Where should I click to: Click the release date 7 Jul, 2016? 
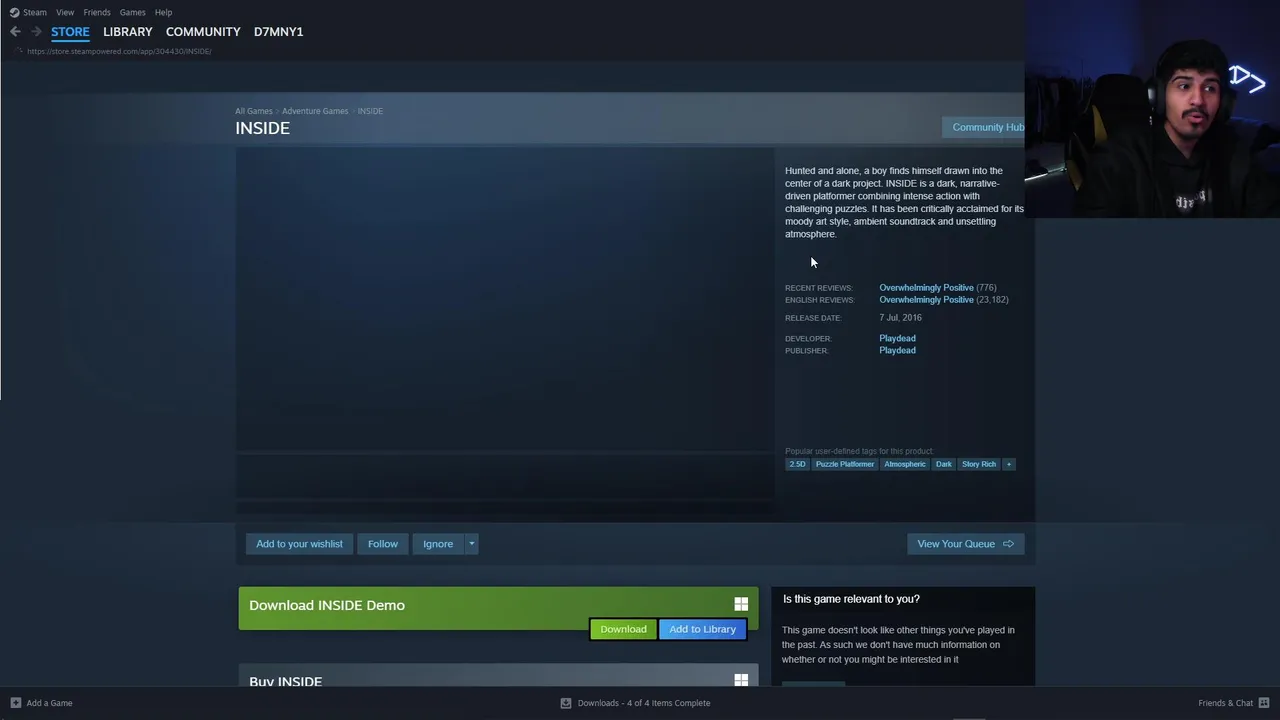[x=900, y=318]
